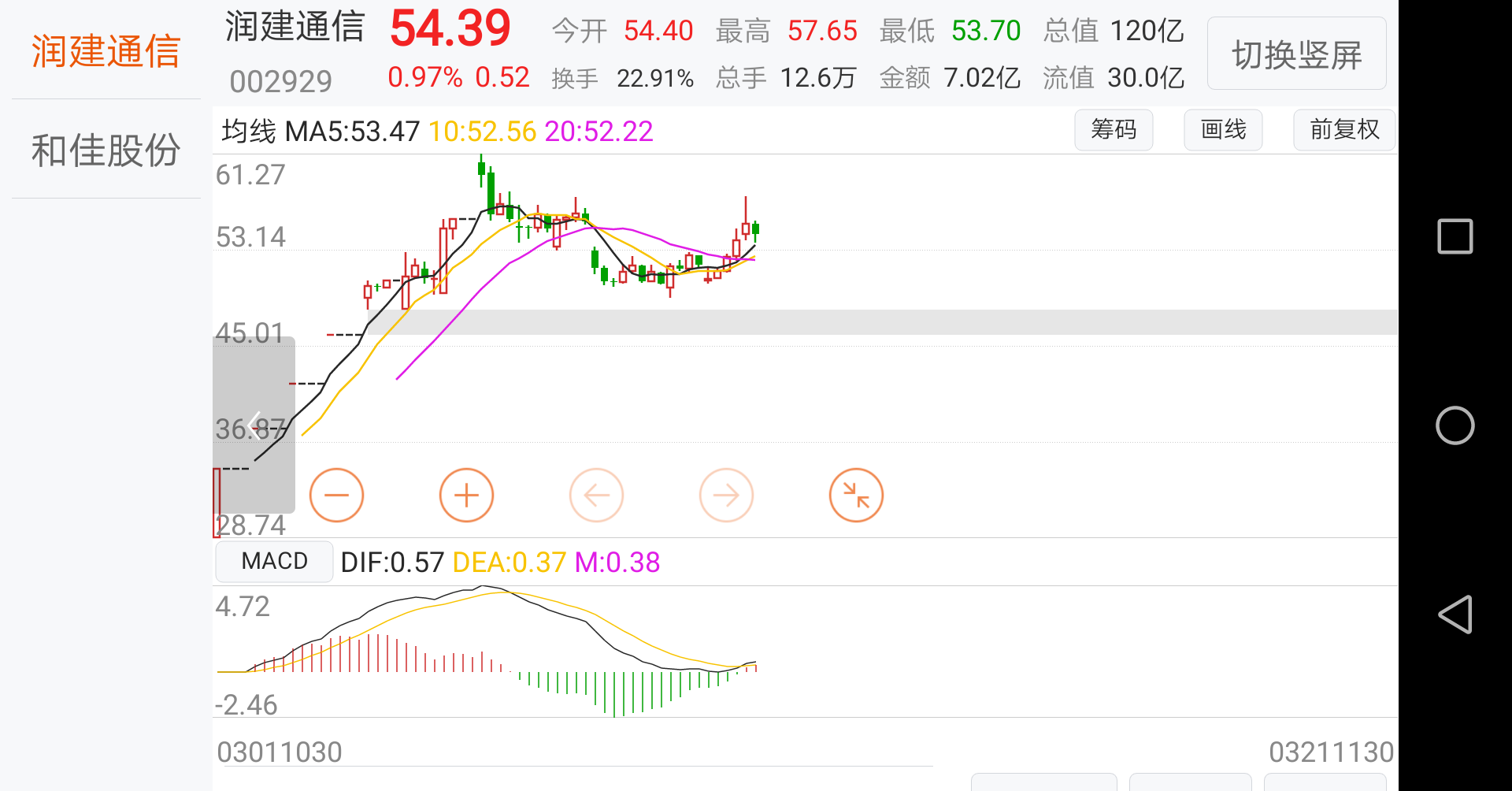Tap the DEA:0.37 indicator value
Image resolution: width=1512 pixels, height=791 pixels.
coord(510,563)
